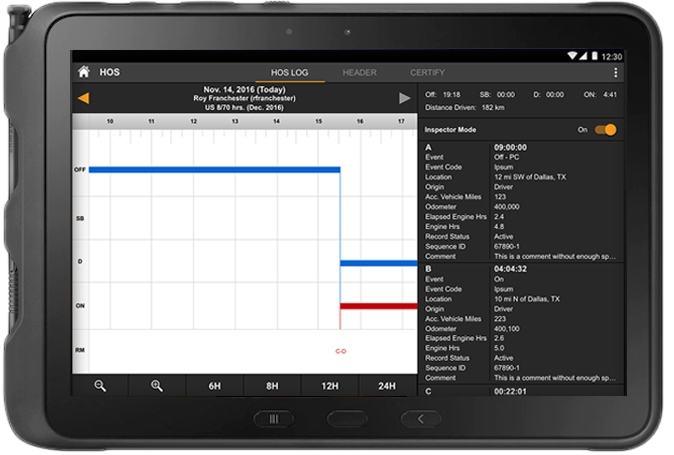The height and width of the screenshot is (455, 674).
Task: Tap the battery status icon
Action: (594, 56)
